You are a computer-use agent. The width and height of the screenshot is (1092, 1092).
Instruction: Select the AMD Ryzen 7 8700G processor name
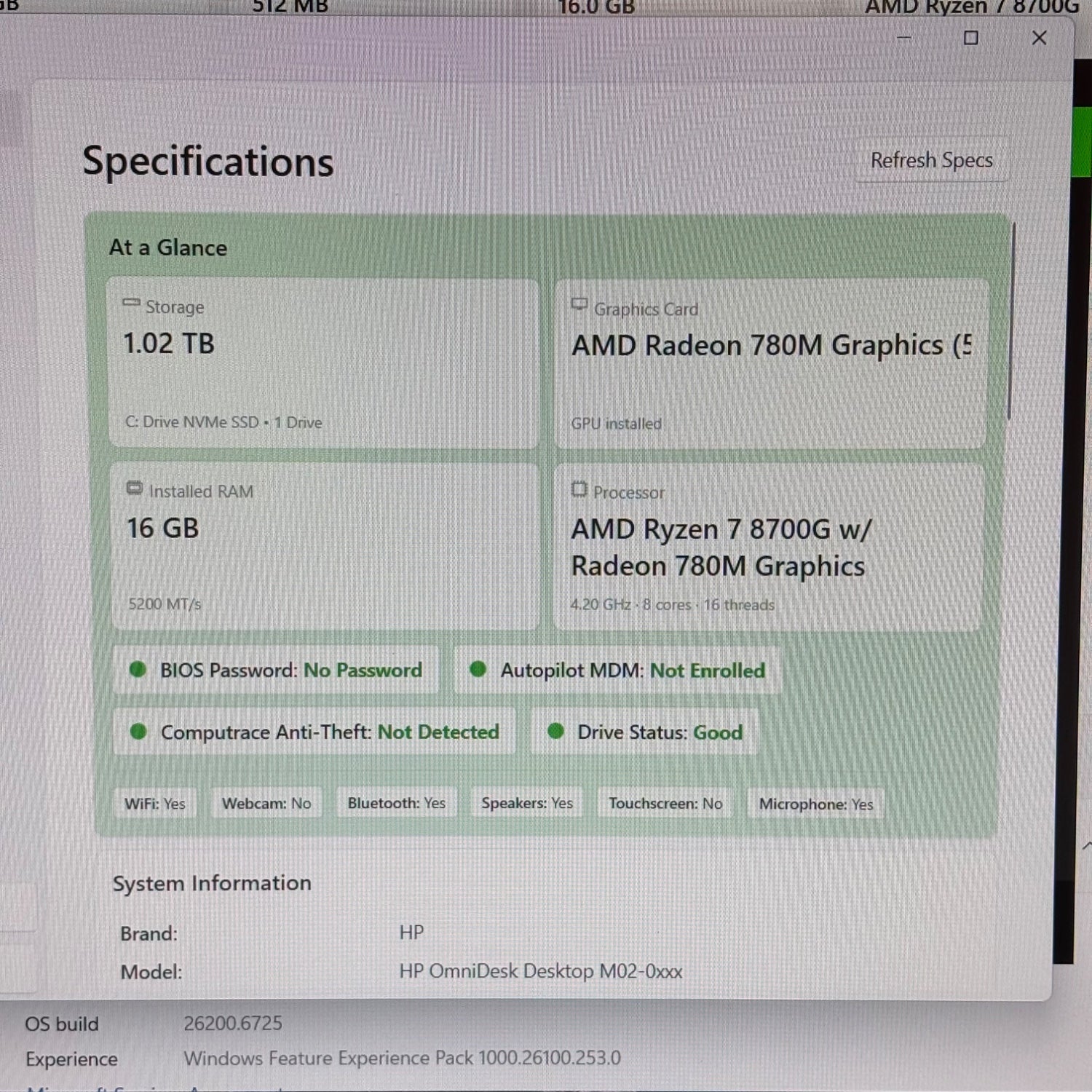click(721, 547)
